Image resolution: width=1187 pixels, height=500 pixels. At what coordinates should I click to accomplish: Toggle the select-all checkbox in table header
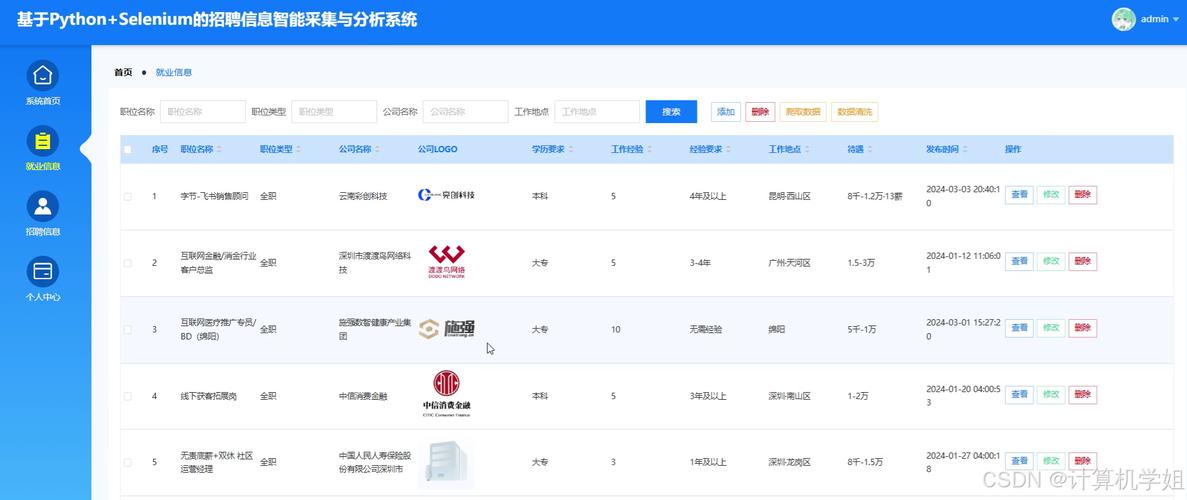pyautogui.click(x=127, y=149)
